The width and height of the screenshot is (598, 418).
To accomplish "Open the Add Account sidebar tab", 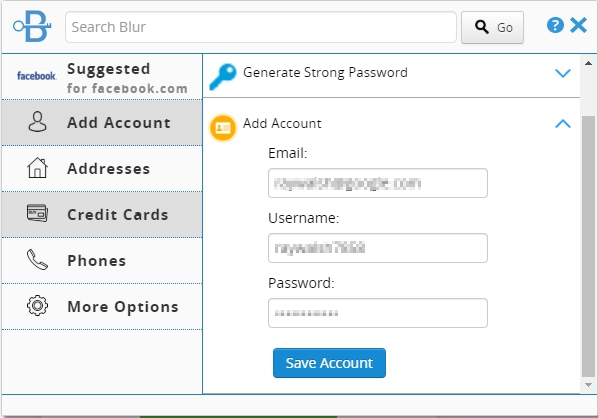I will [x=102, y=123].
